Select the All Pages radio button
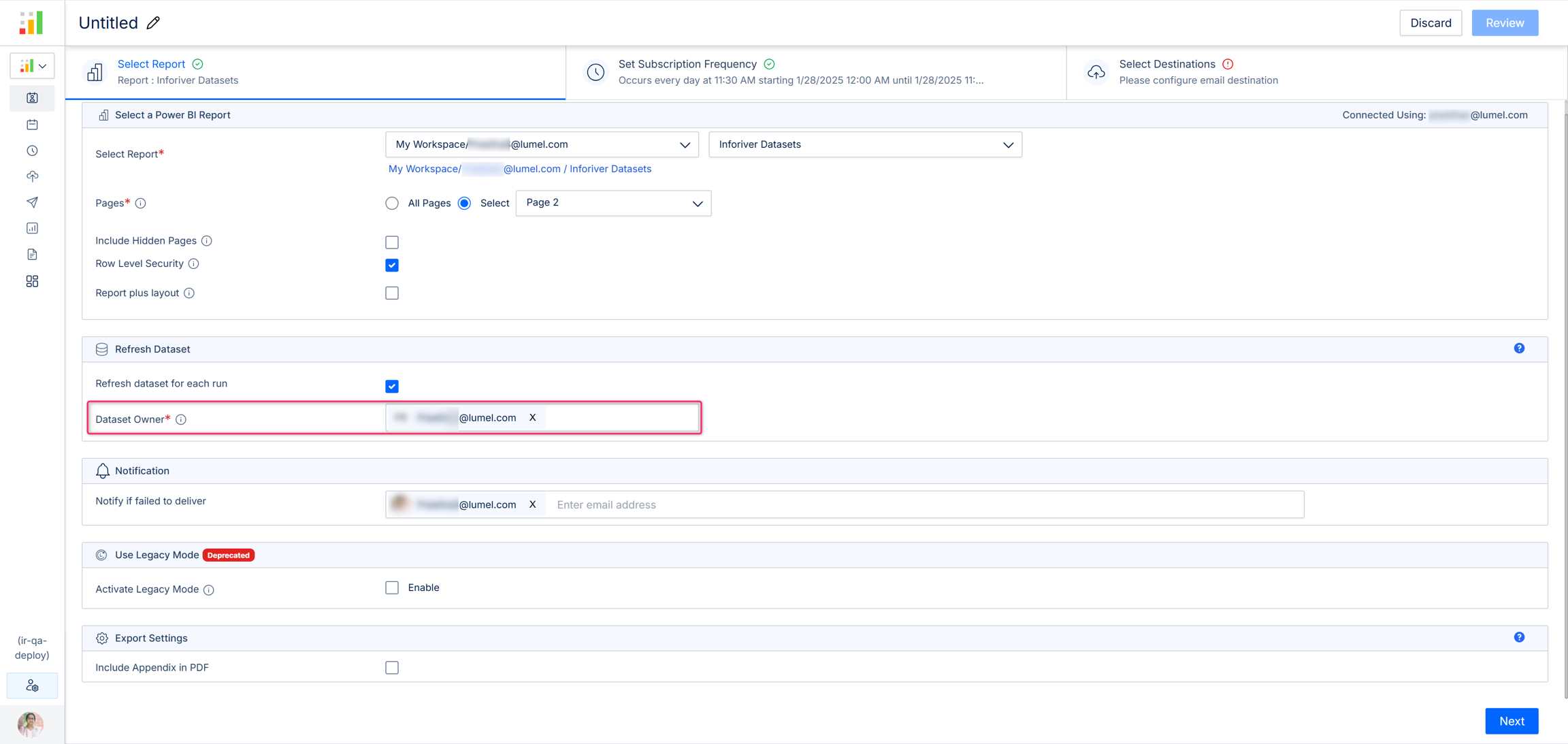This screenshot has width=1568, height=744. tap(392, 204)
